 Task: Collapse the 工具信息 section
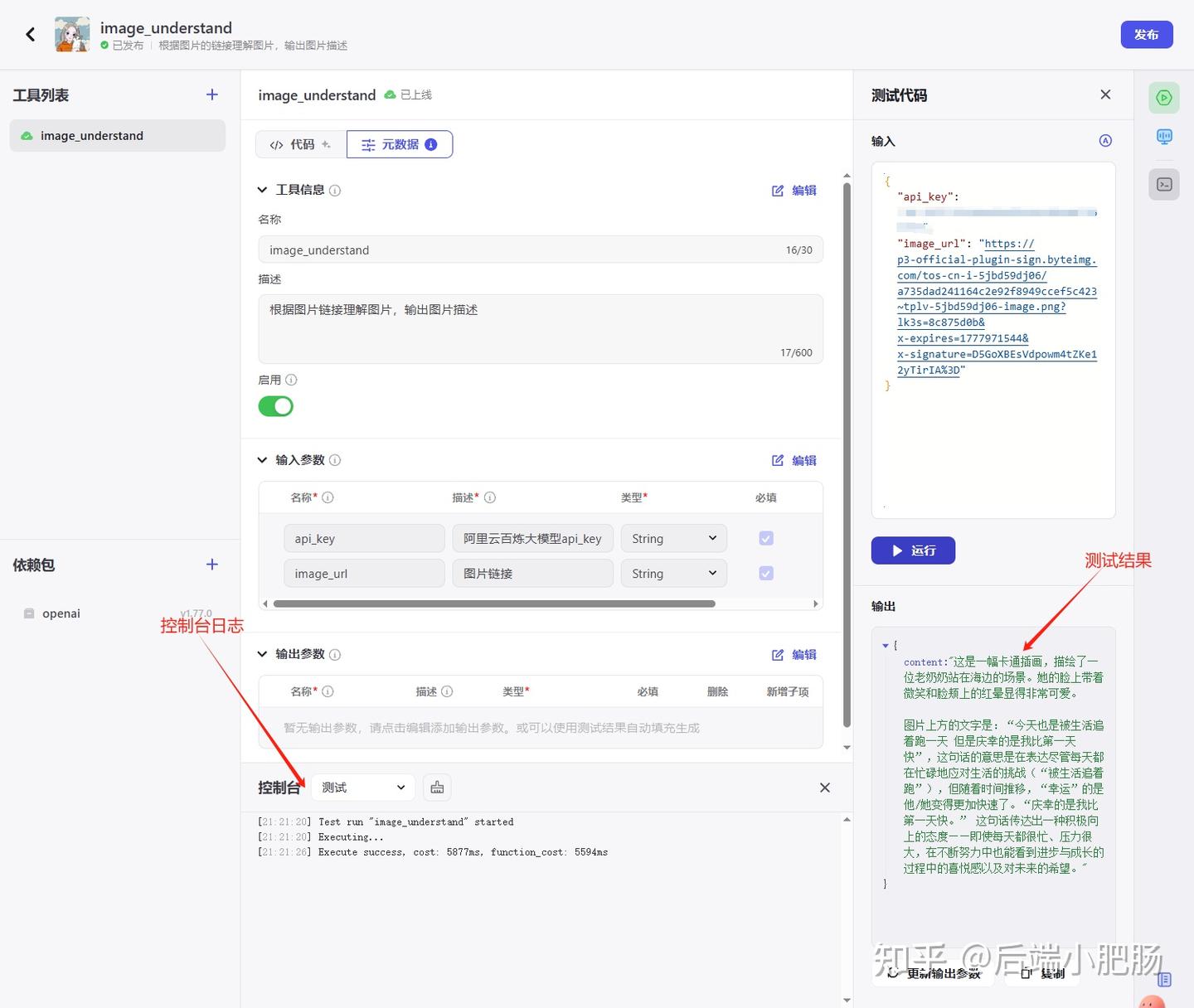pos(262,190)
